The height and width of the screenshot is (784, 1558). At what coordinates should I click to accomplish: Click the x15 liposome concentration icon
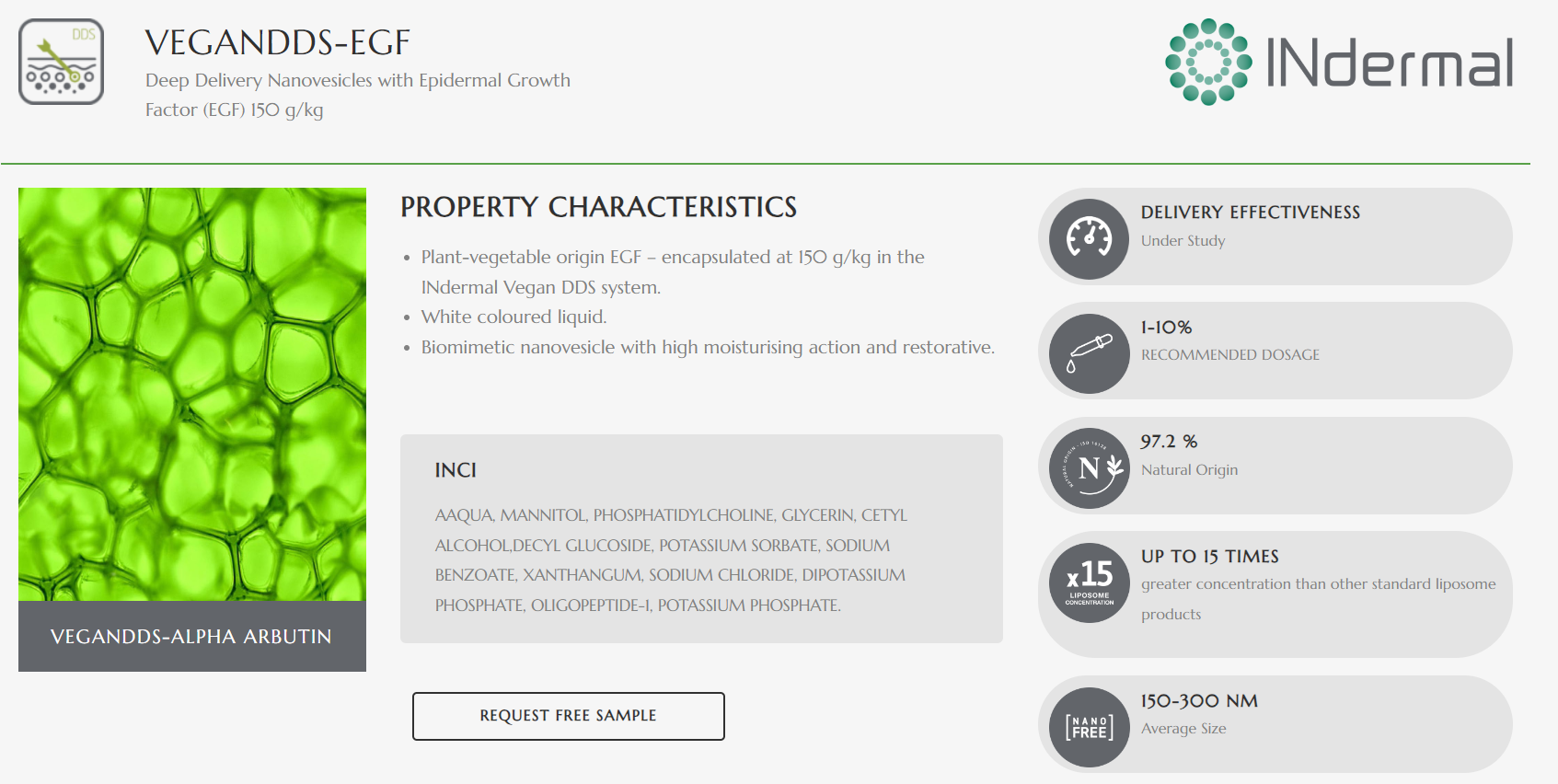point(1089,582)
